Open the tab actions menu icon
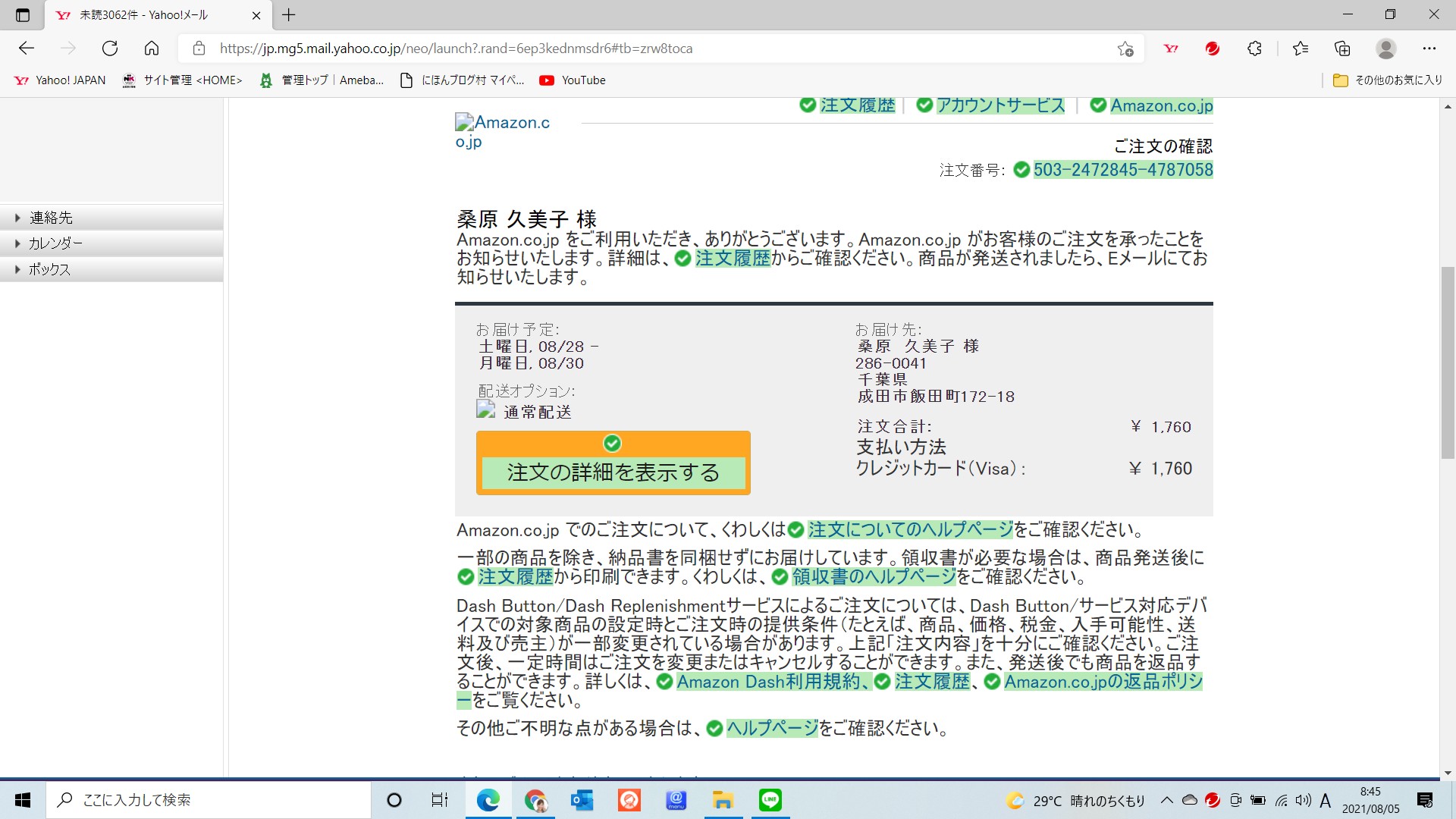 point(22,14)
